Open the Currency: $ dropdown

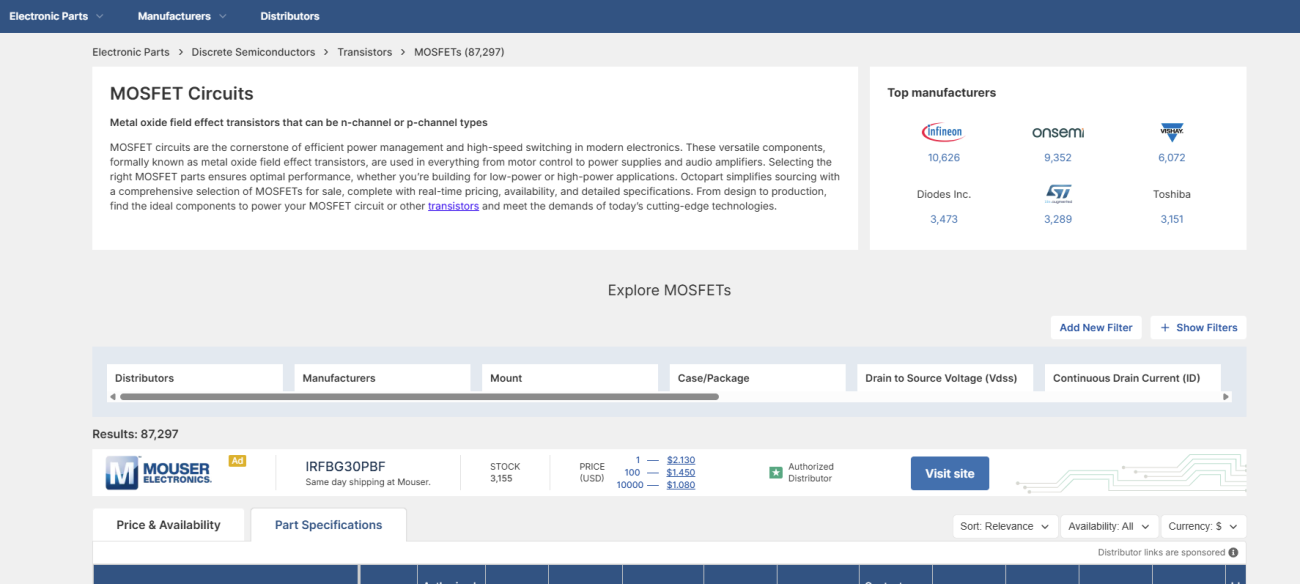click(1203, 526)
